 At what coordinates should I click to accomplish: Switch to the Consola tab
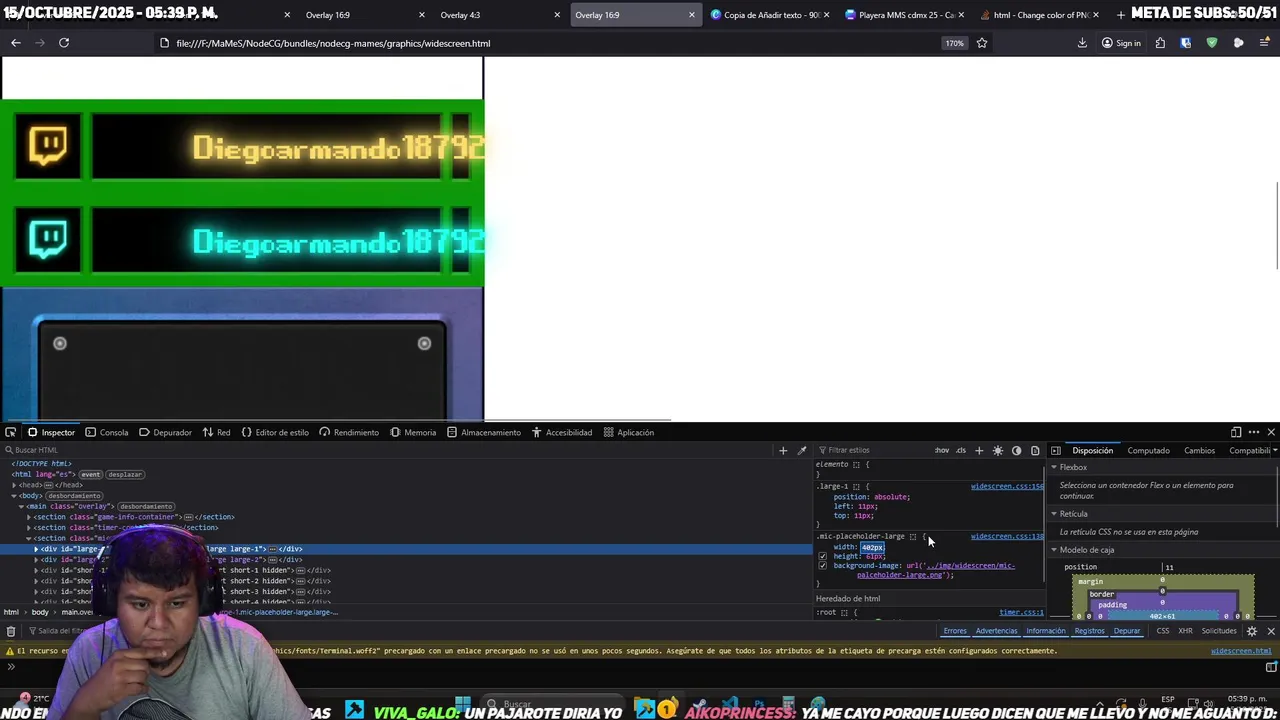point(107,432)
